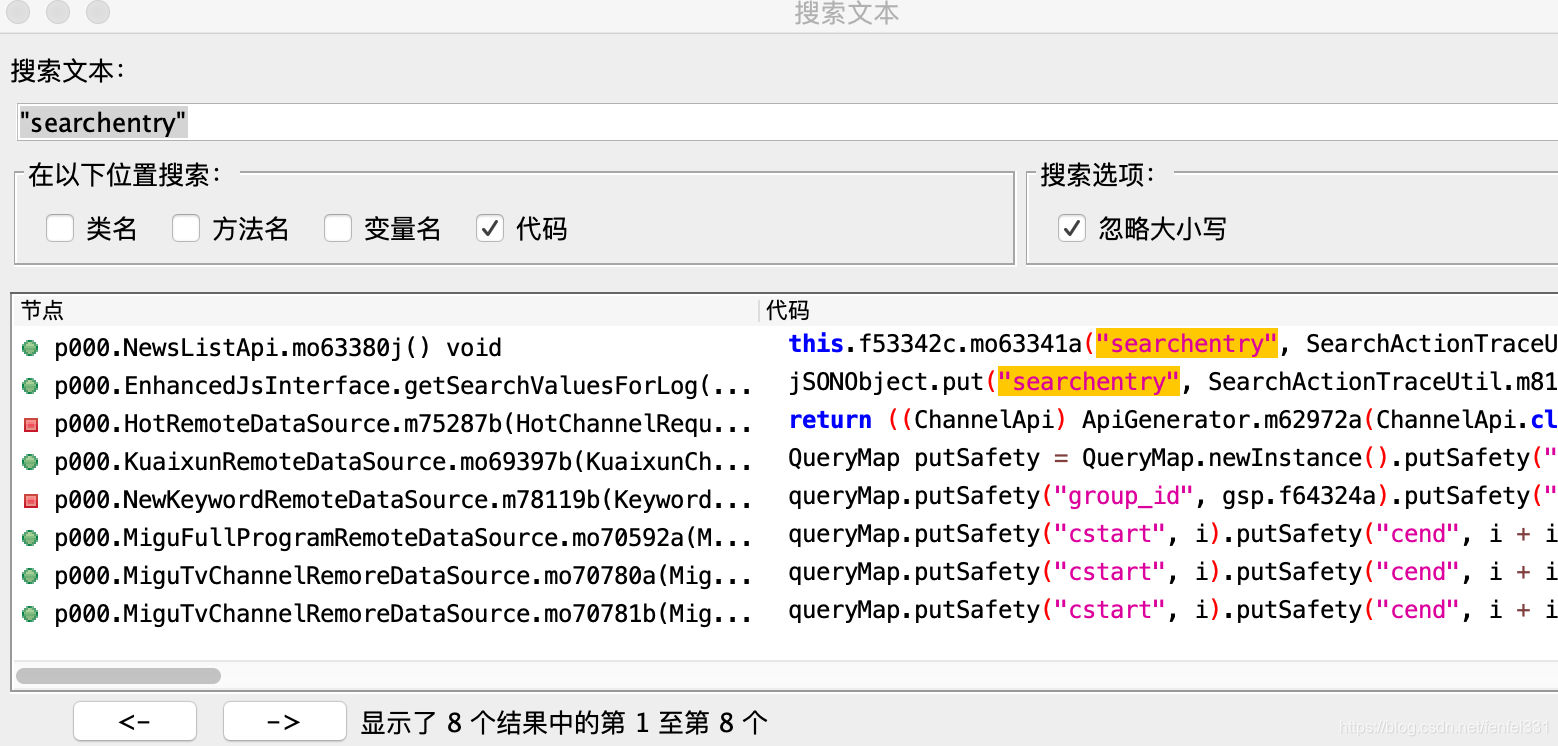Click the green icon beside MiguTvChannelRemoreDataSource.mo70781b
The width and height of the screenshot is (1558, 746).
(30, 614)
